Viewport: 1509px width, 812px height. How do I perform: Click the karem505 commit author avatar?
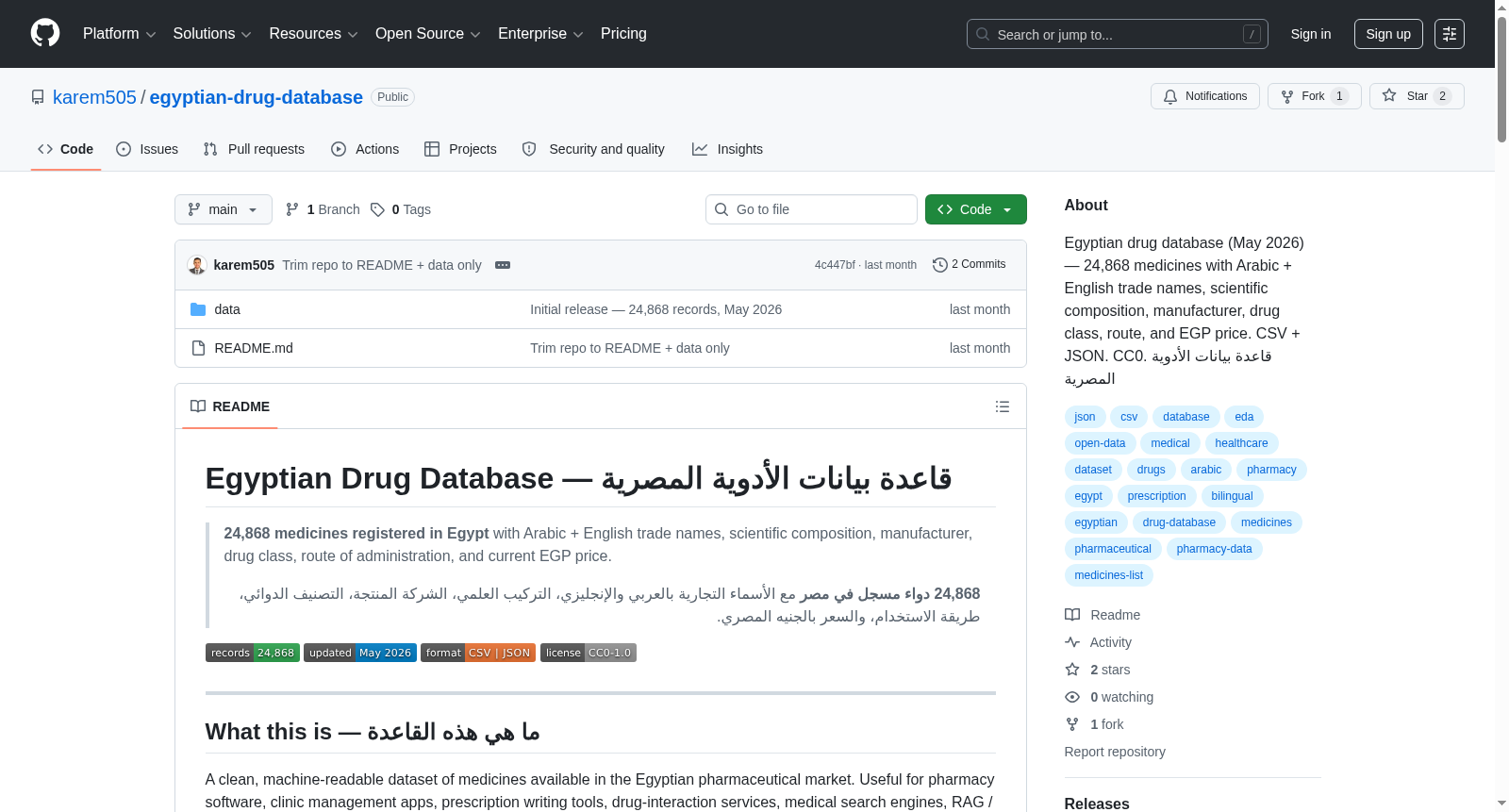tap(197, 265)
